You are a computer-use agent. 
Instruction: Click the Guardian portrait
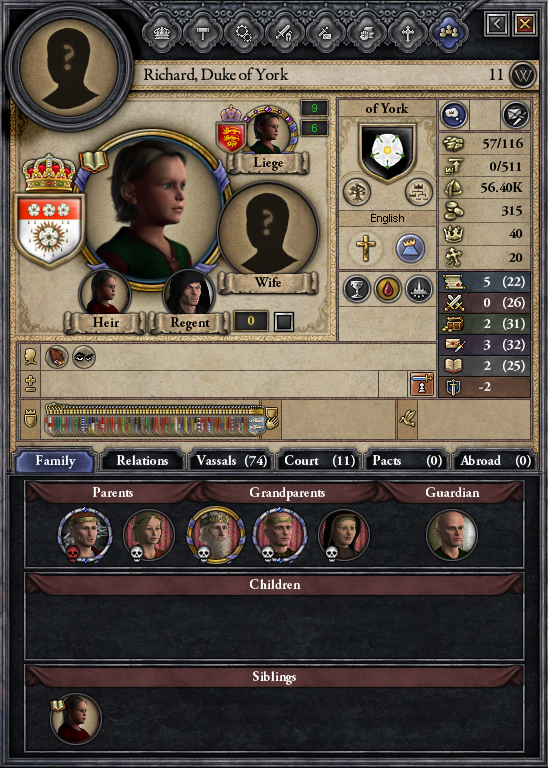(452, 535)
